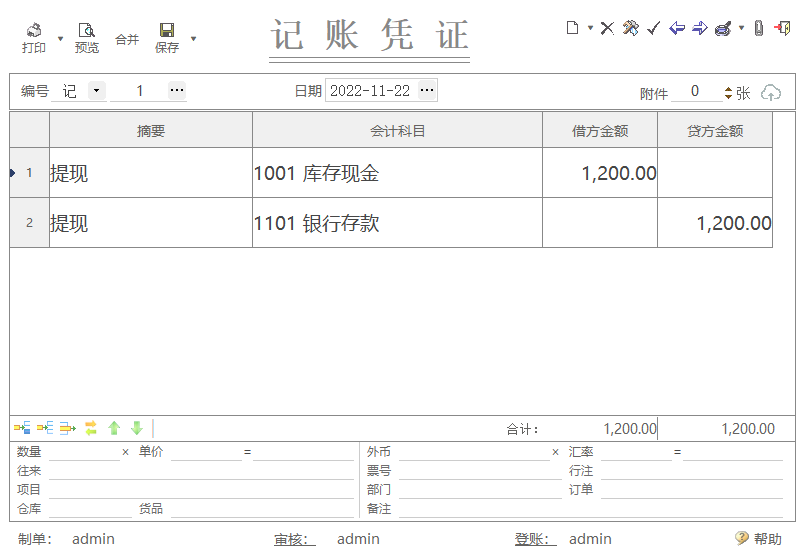Expand the 保存 save dropdown arrow
The image size is (803, 551).
(x=193, y=39)
